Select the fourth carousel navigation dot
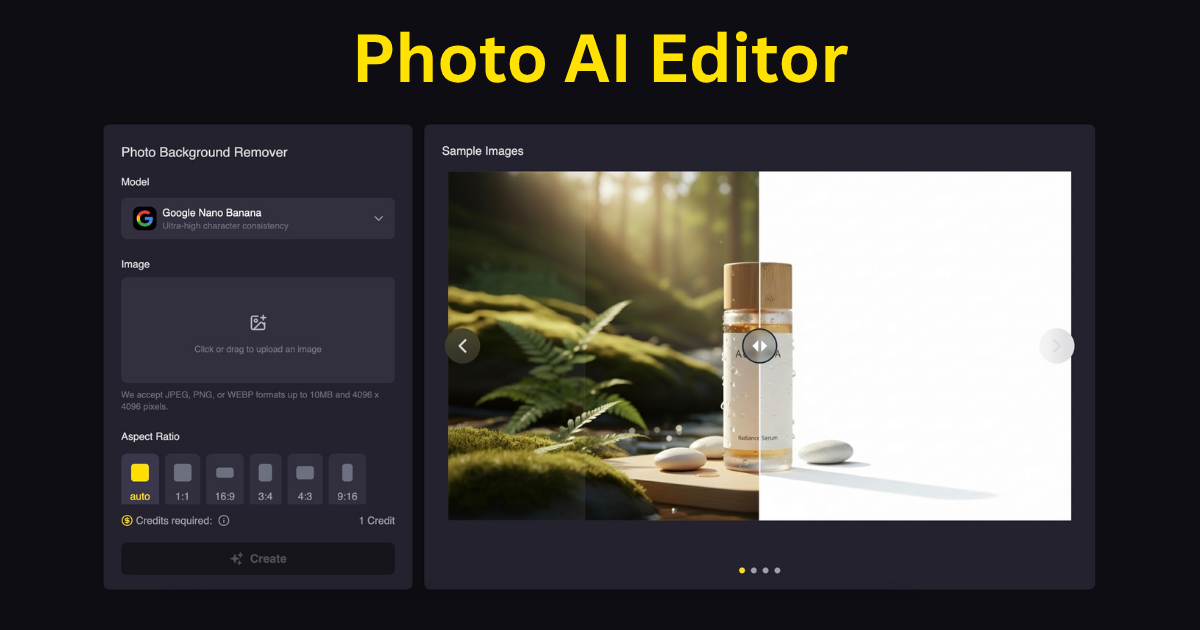The width and height of the screenshot is (1200, 630). [x=777, y=570]
